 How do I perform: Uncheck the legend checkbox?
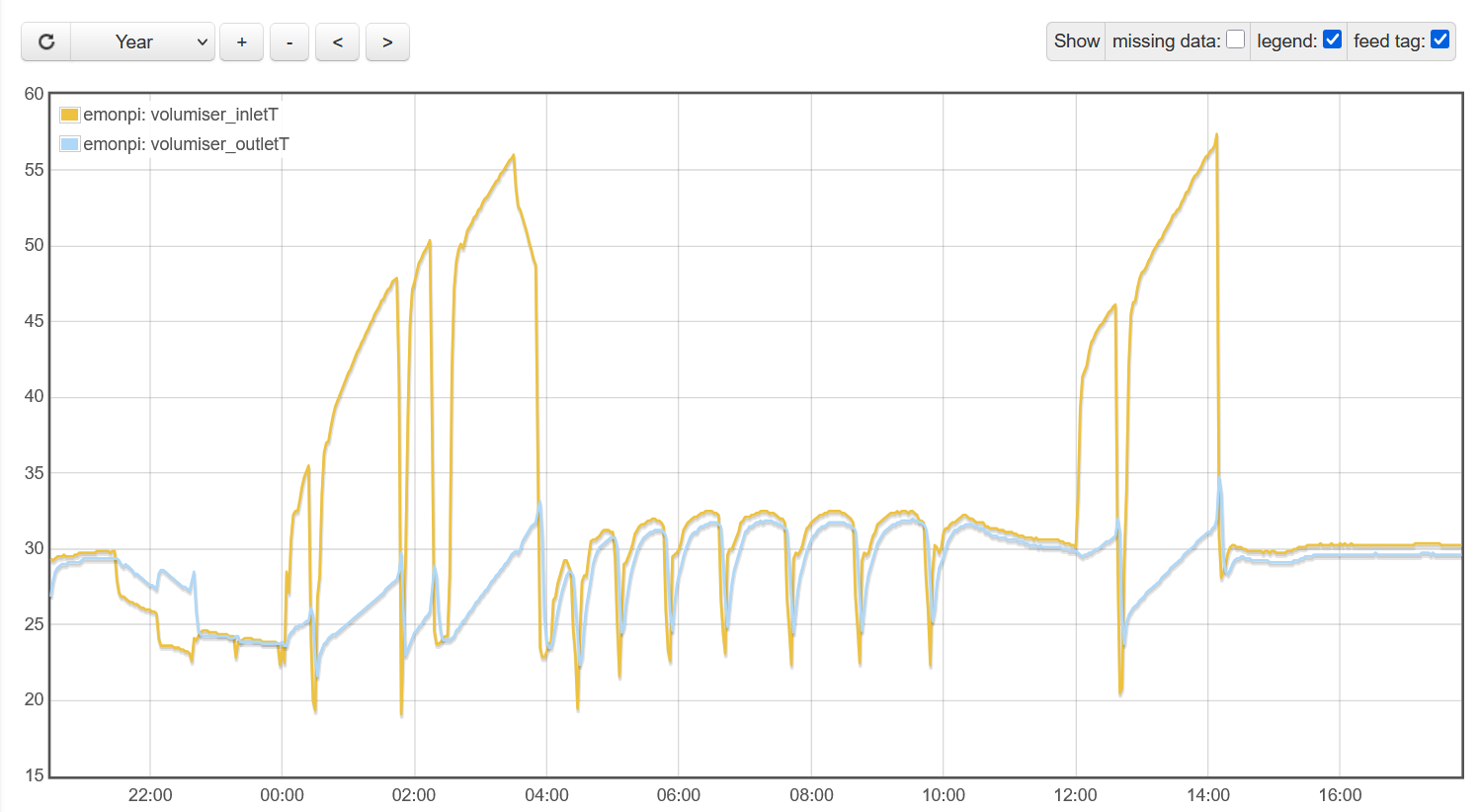pyautogui.click(x=1332, y=40)
